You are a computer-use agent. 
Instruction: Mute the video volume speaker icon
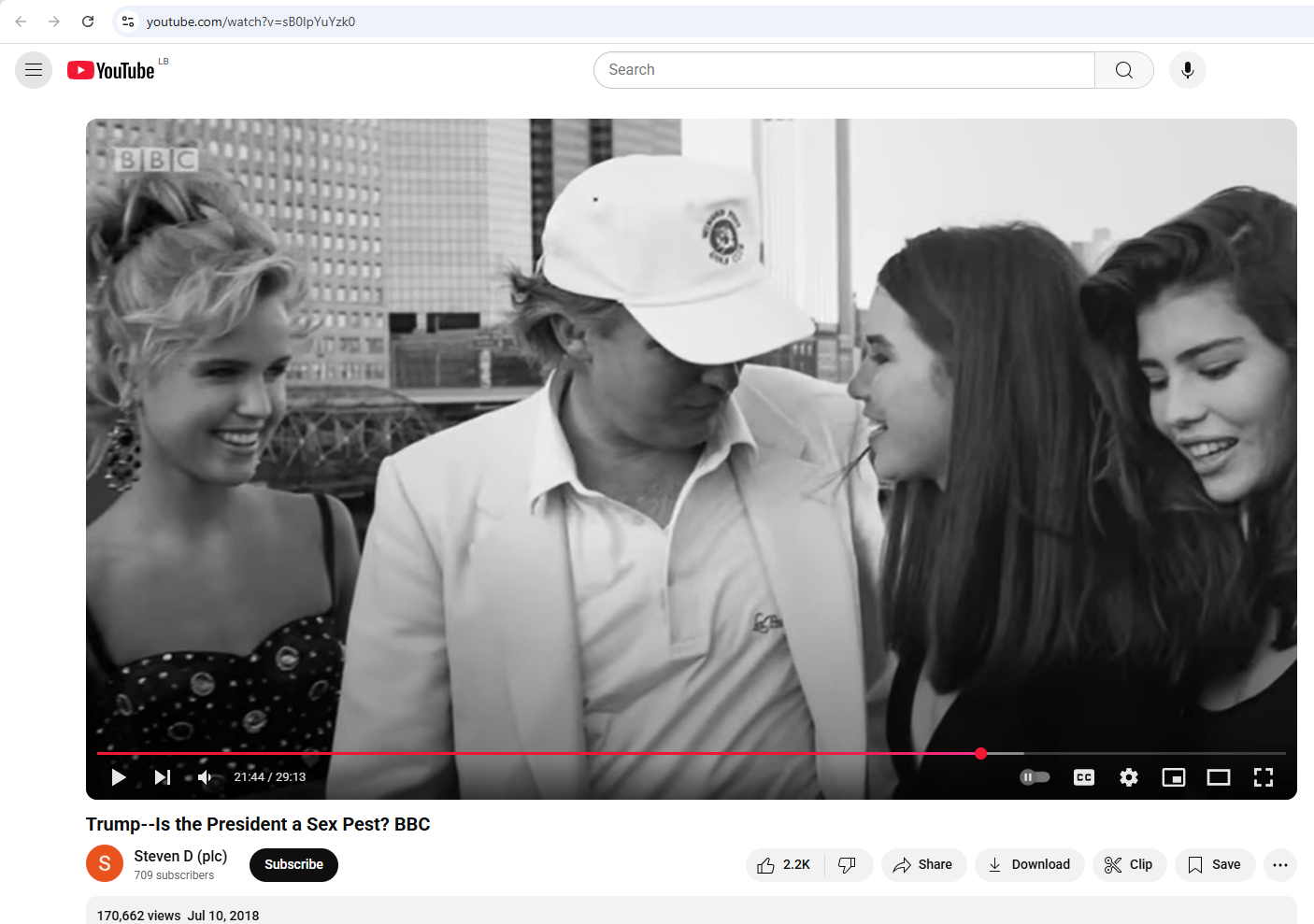coord(206,777)
